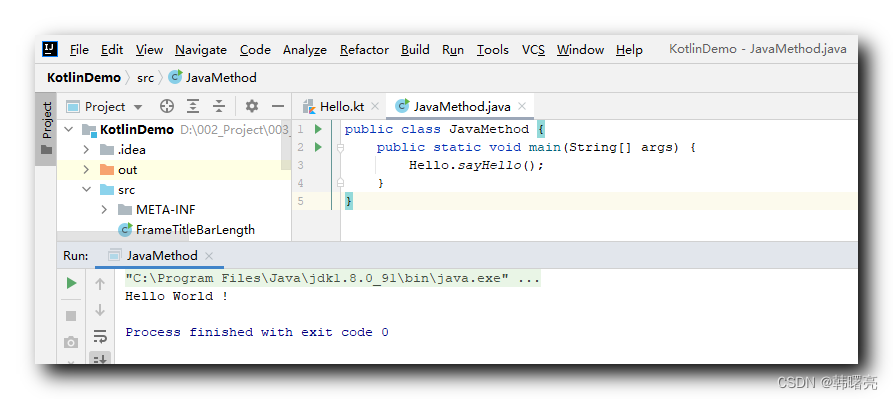This screenshot has width=893, height=399.
Task: Close JavaMethod run tab
Action: pyautogui.click(x=208, y=256)
